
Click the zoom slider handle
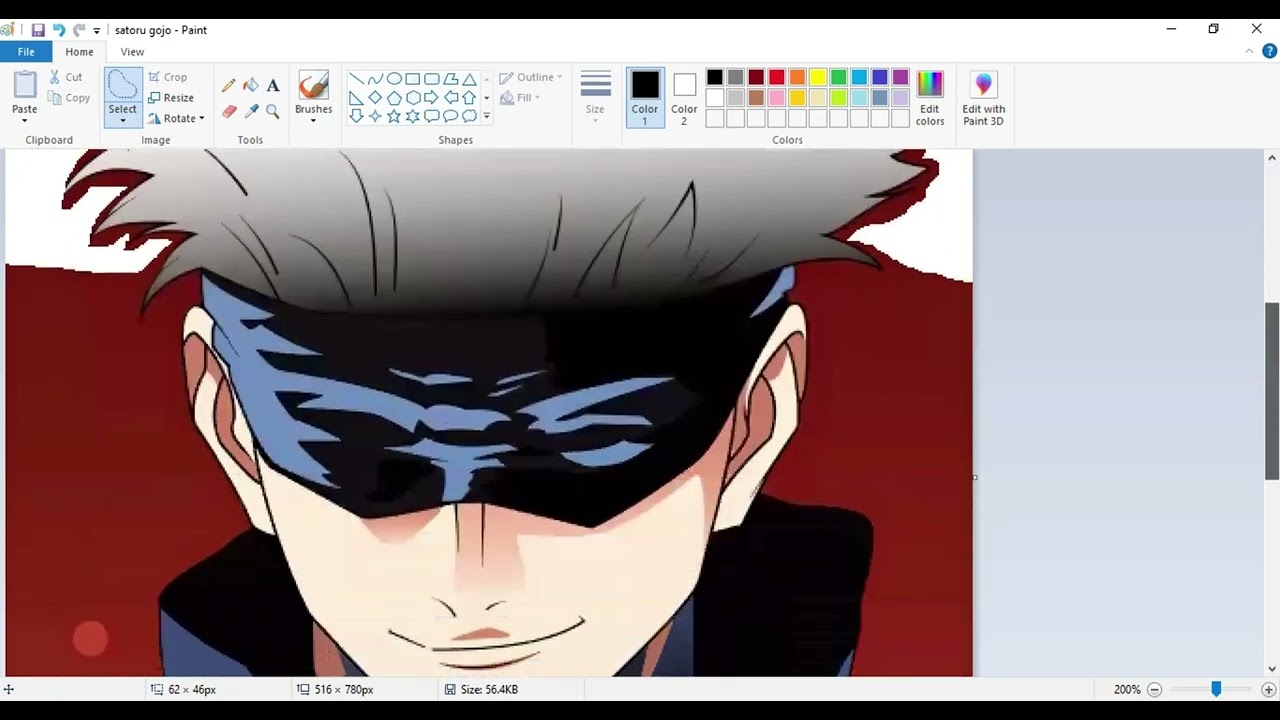click(1216, 689)
